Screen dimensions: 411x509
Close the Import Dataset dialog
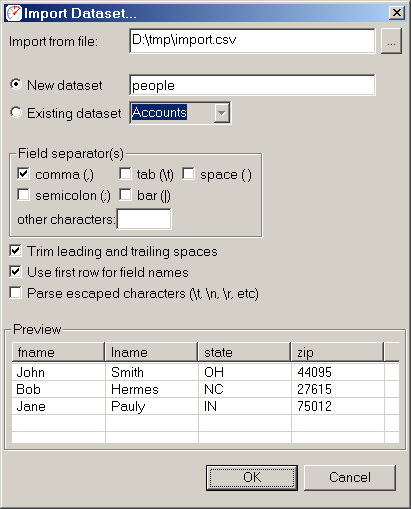(397, 13)
